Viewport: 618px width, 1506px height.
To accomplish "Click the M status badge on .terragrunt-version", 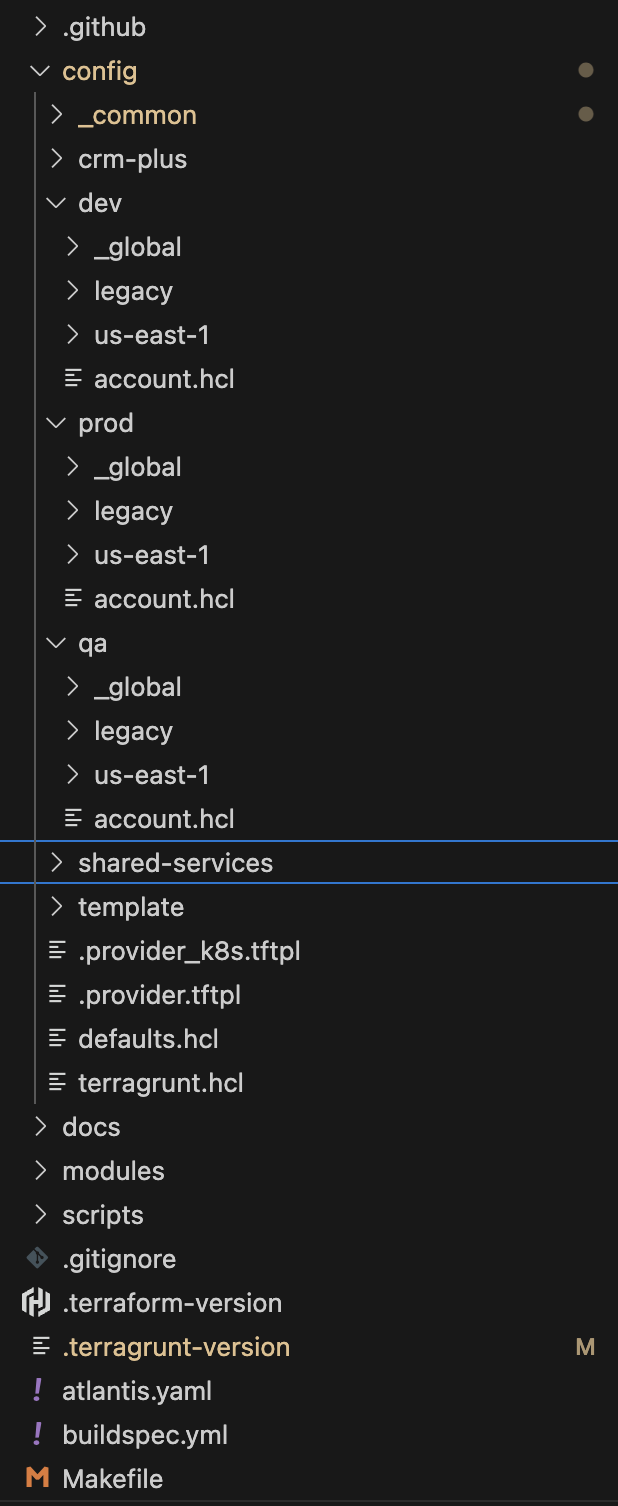I will click(x=586, y=1347).
